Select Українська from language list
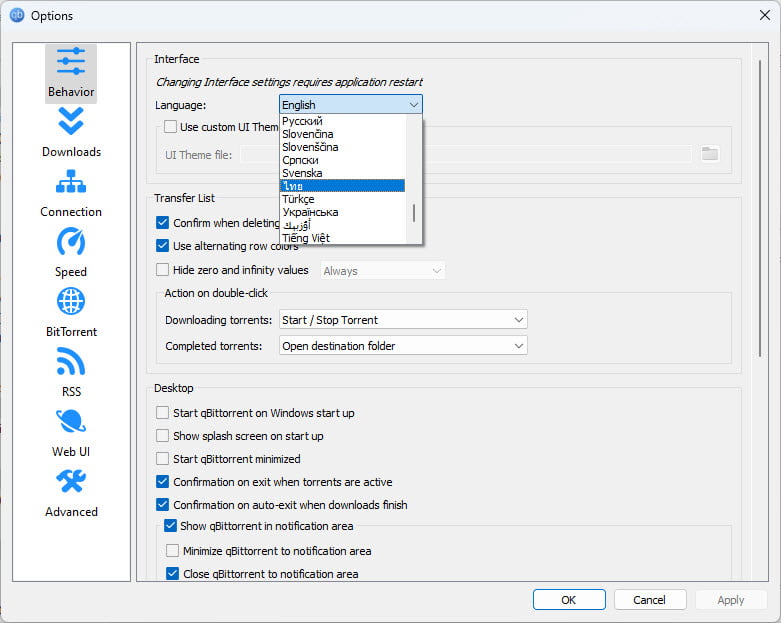The height and width of the screenshot is (623, 781). 343,212
